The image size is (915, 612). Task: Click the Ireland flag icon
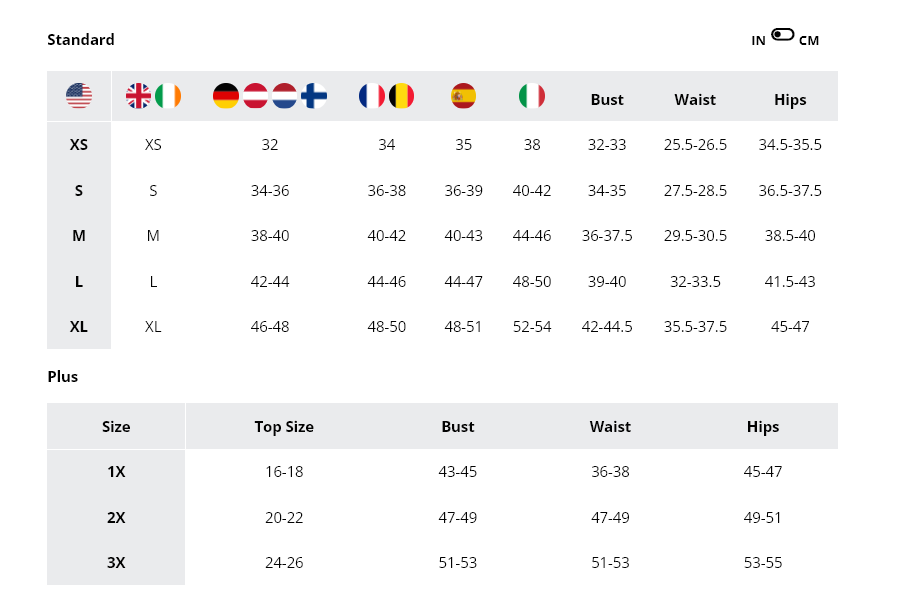168,96
